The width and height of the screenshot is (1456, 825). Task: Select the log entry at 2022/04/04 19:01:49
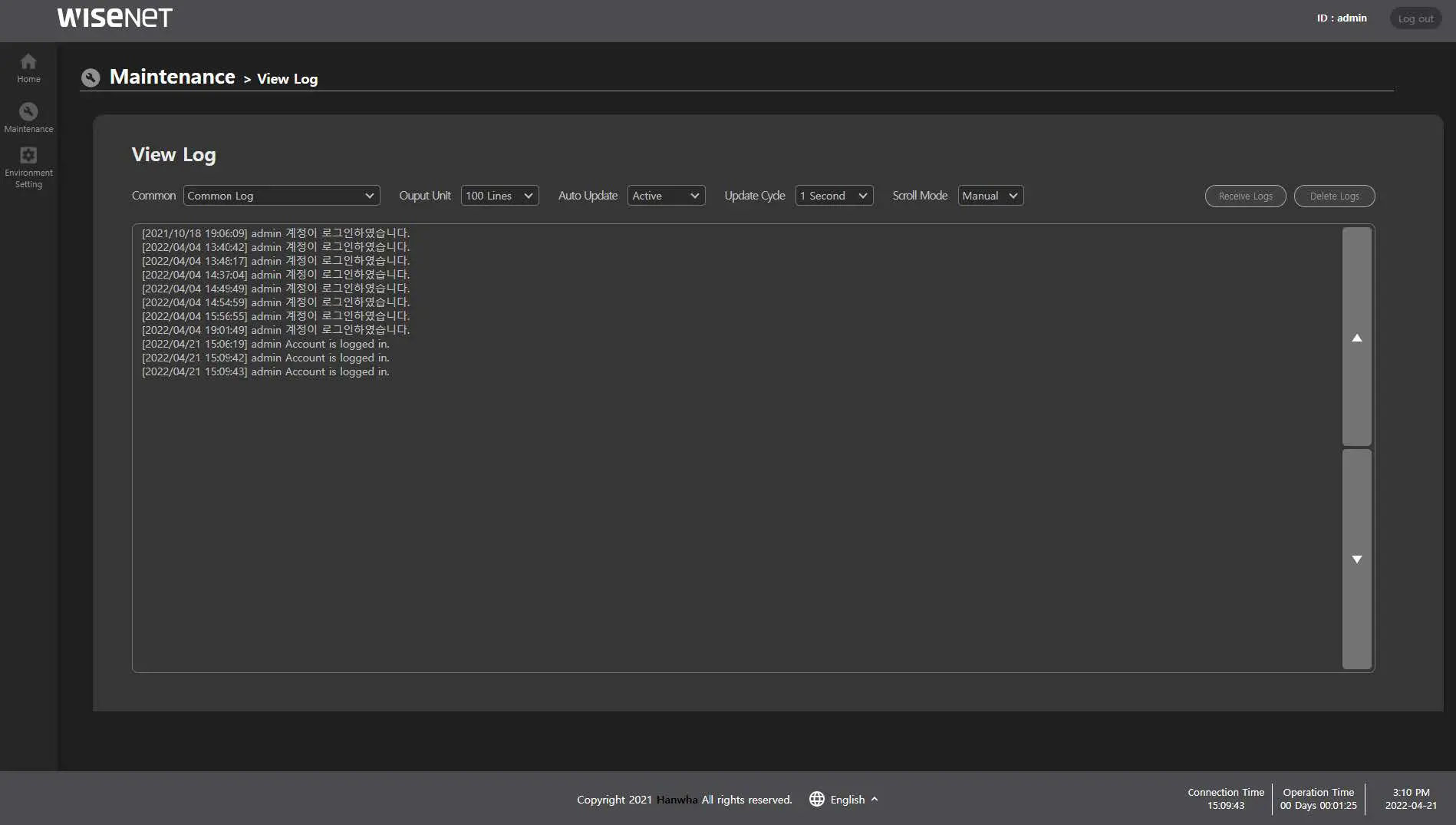pyautogui.click(x=276, y=329)
